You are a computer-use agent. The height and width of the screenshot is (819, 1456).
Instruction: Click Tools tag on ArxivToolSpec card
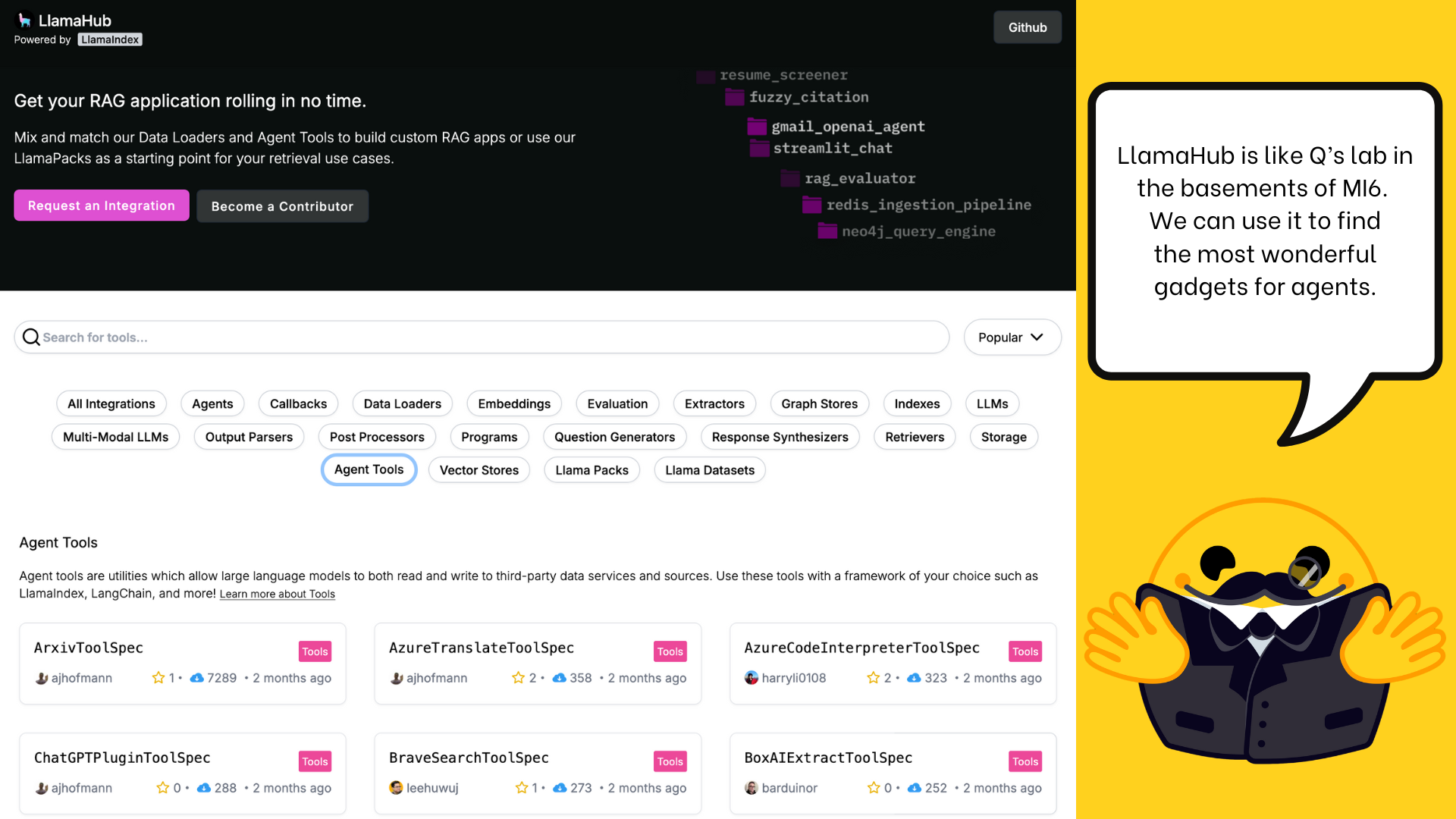[315, 651]
